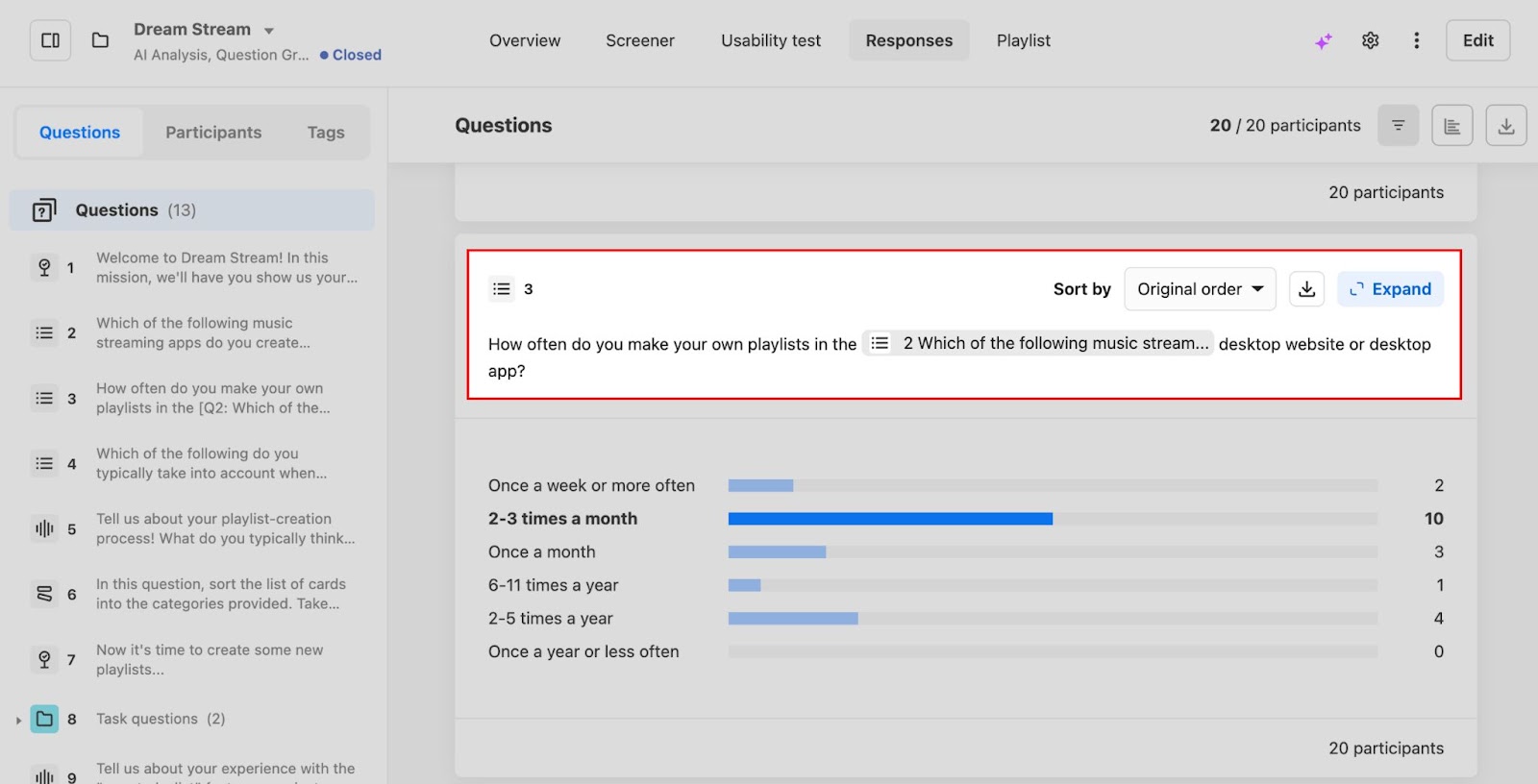Open the settings gear icon

1370,40
